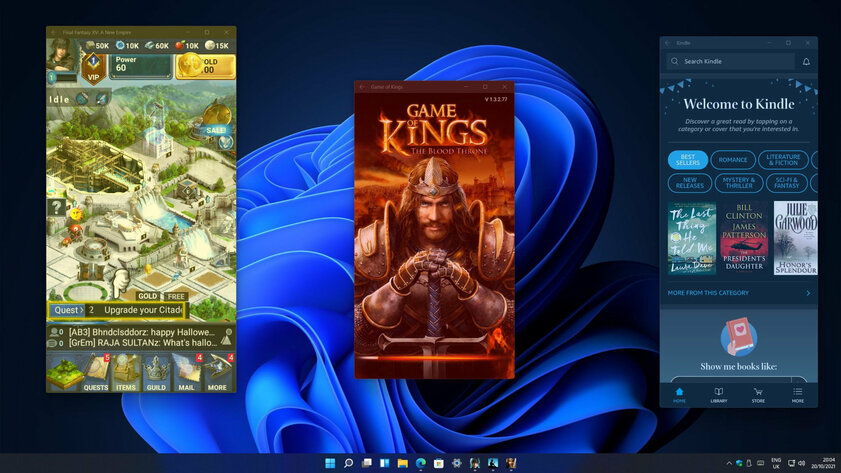
Task: Select the ROMANCE category chip
Action: point(733,160)
